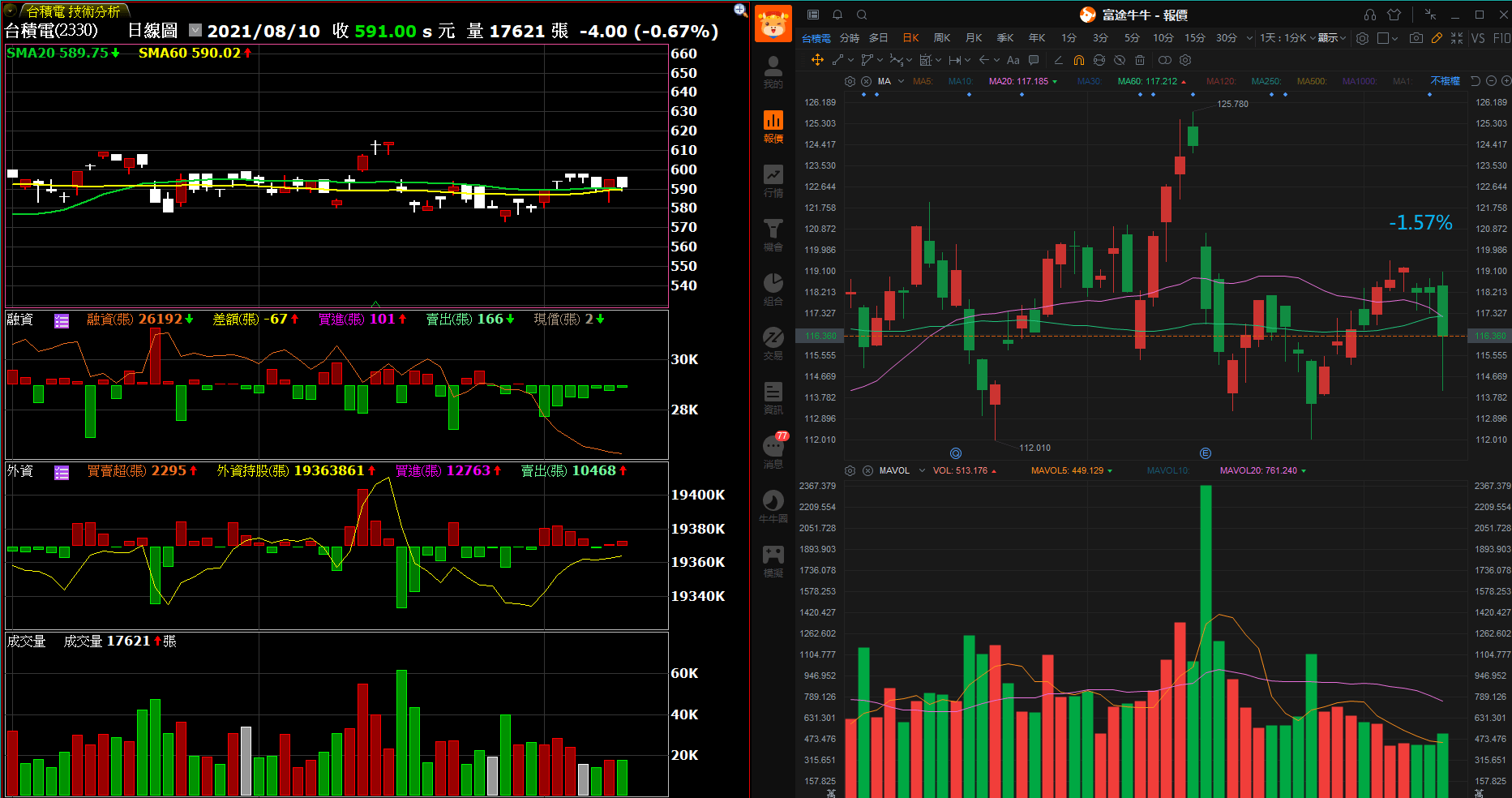Viewport: 1512px width, 798px height.
Task: Click the blue circle event marker below chart
Action: (956, 453)
